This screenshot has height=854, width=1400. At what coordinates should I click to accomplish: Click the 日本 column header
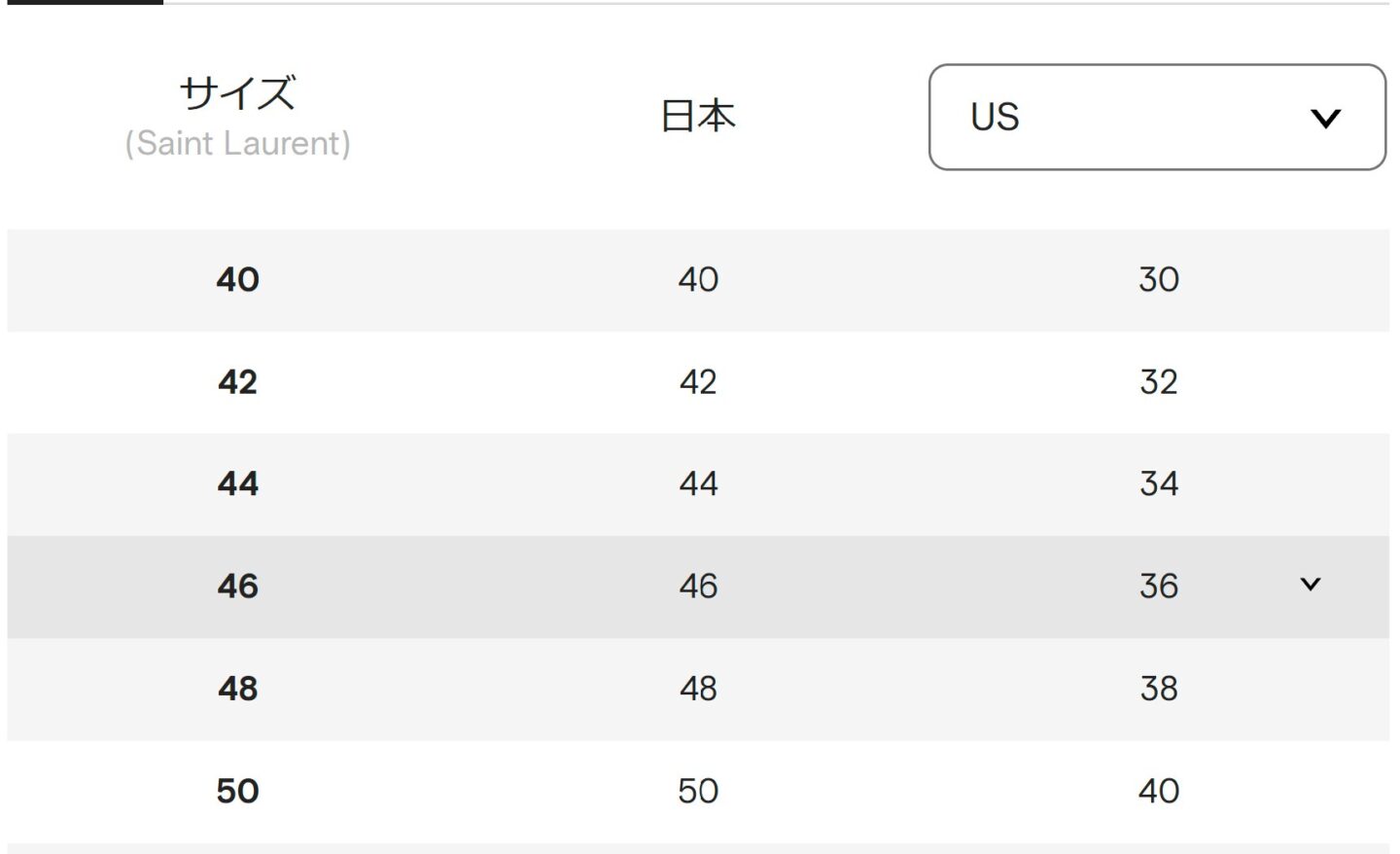click(697, 117)
